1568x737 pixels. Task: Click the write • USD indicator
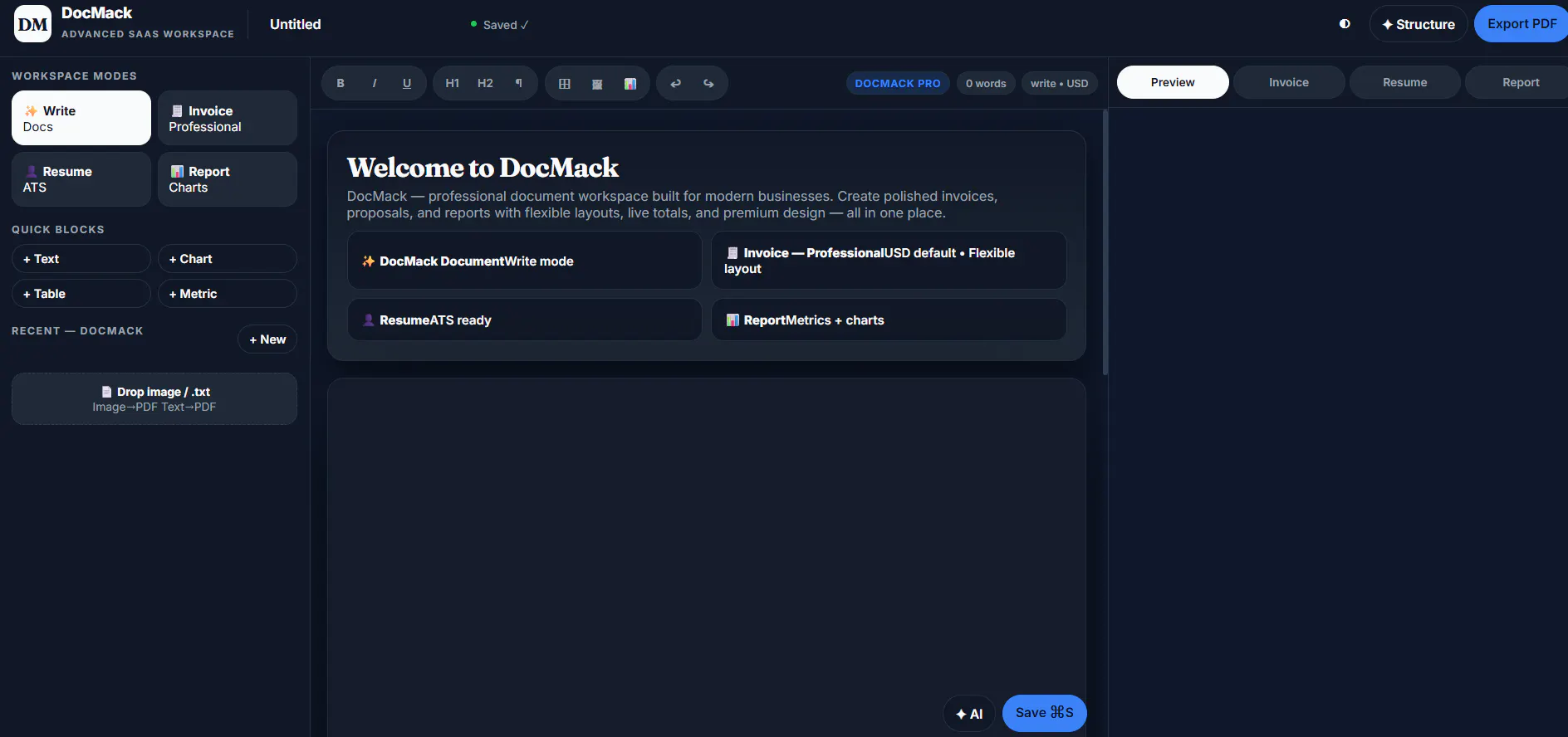tap(1060, 83)
